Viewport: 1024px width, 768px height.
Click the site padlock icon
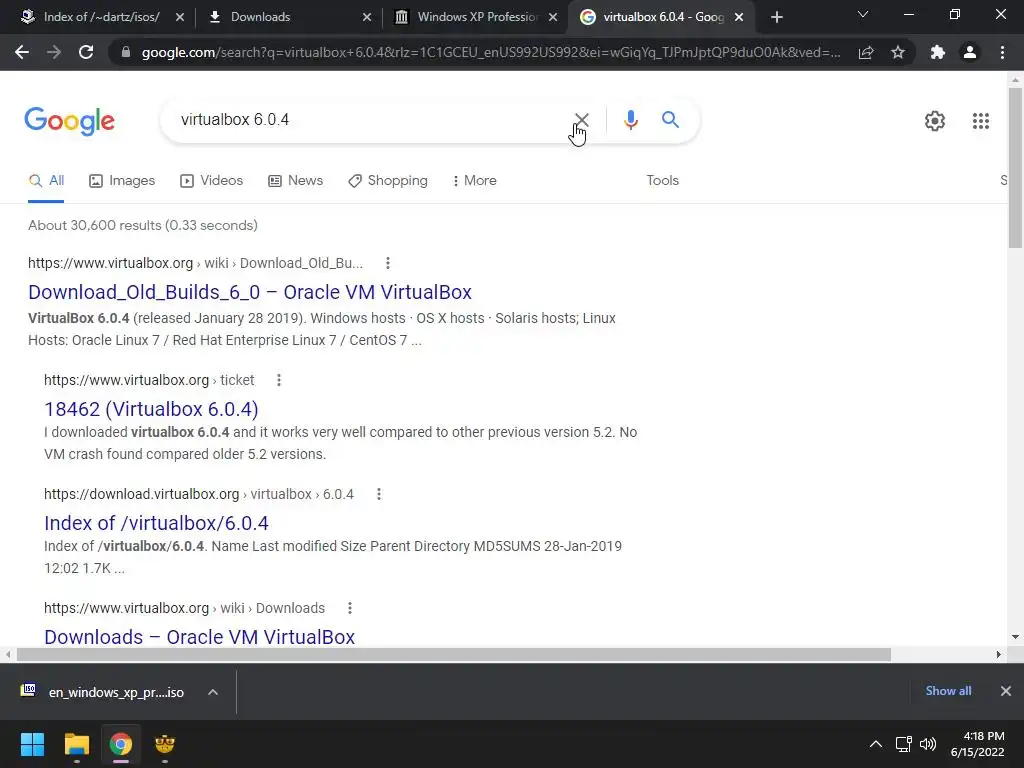(x=126, y=52)
